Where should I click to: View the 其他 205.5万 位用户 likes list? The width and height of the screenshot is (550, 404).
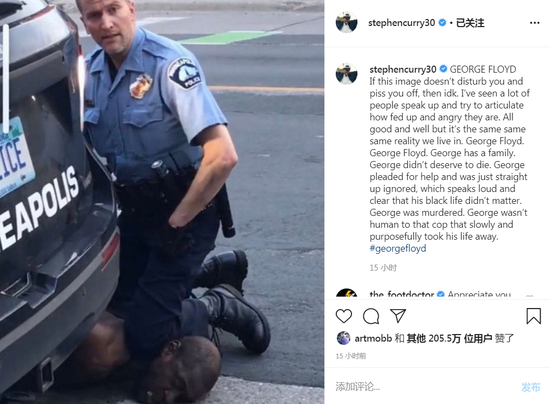coord(449,338)
